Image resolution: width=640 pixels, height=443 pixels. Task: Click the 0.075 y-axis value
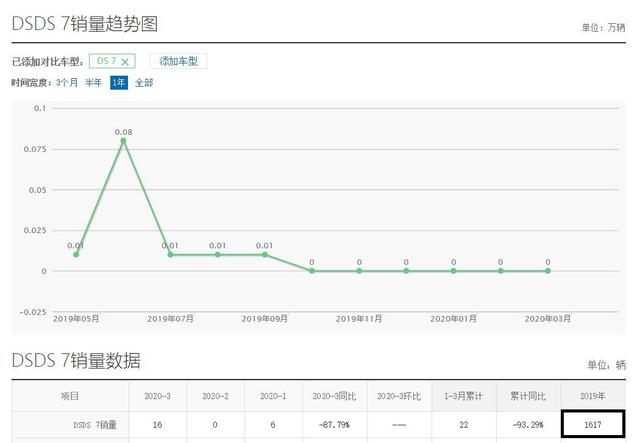point(35,149)
